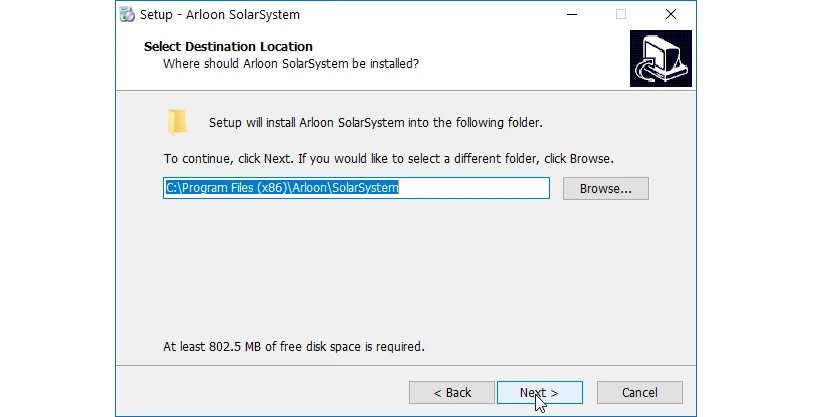Click the wizard computer image in header
The width and height of the screenshot is (840, 417).
click(x=661, y=58)
